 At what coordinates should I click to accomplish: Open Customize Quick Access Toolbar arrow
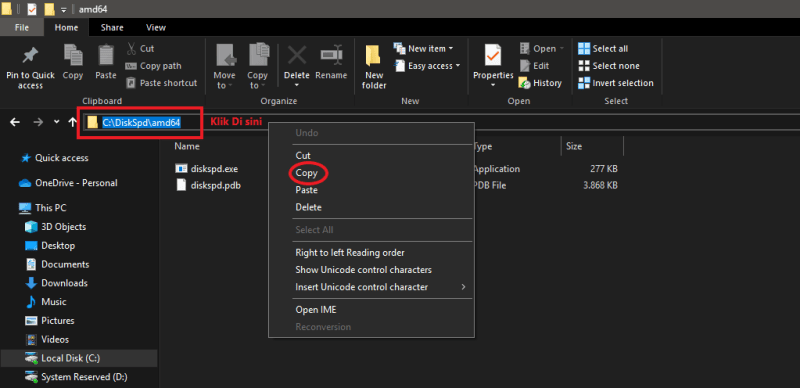tap(64, 9)
